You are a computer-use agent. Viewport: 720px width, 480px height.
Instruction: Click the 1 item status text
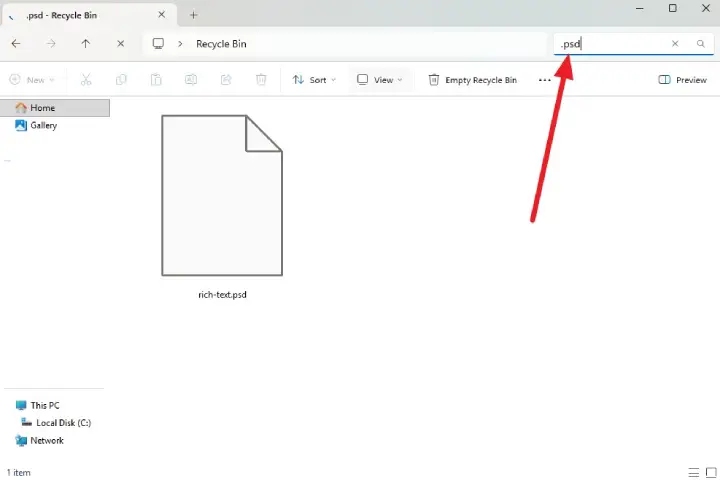[19, 473]
